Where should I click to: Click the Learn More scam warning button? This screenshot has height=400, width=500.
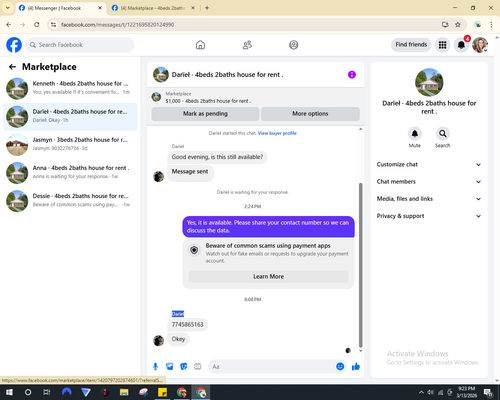coord(268,276)
